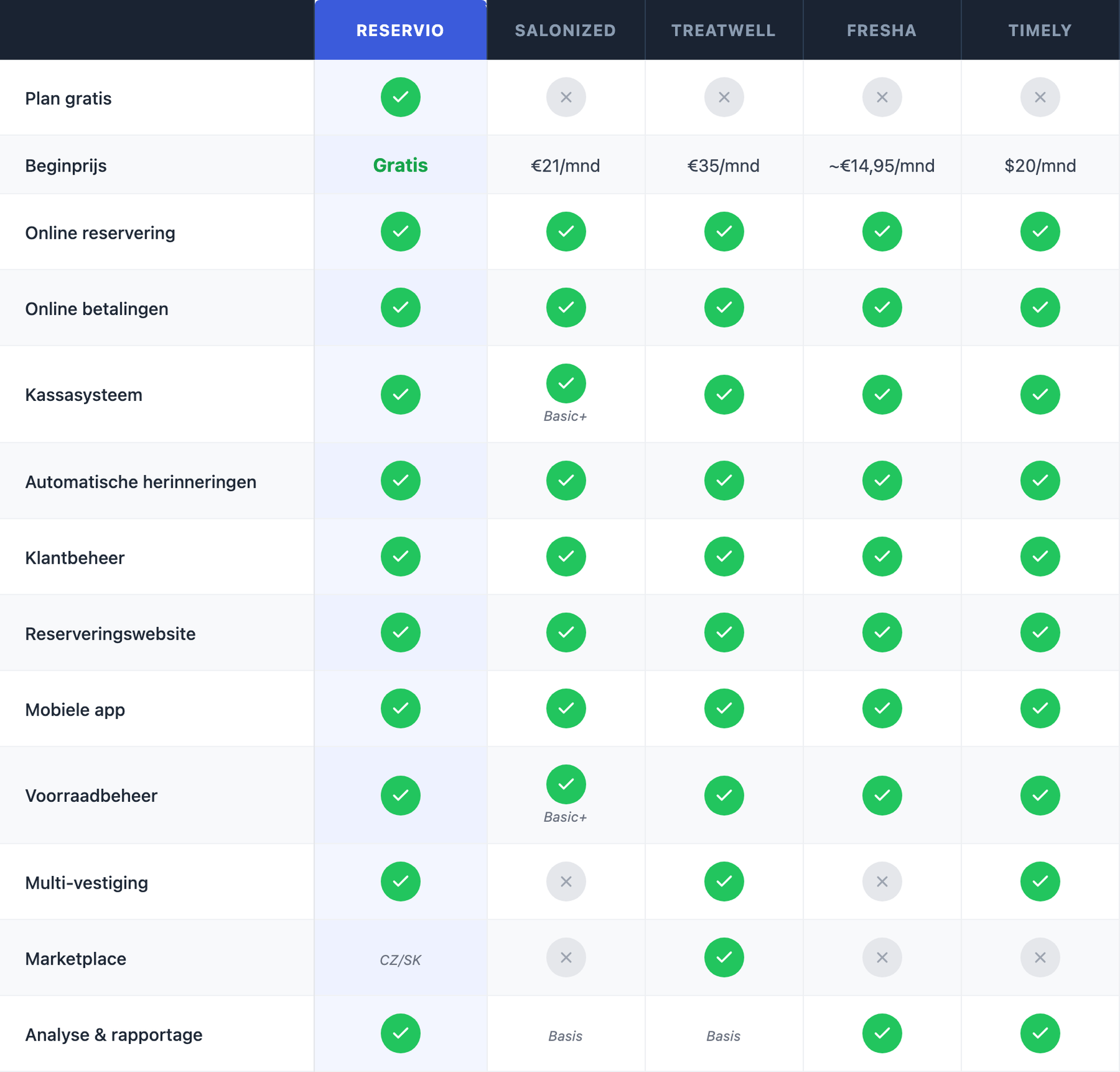Screen dimensions: 1120x1072
Task: Click the 'Analyse & rapportage' row label
Action: pos(114,1035)
